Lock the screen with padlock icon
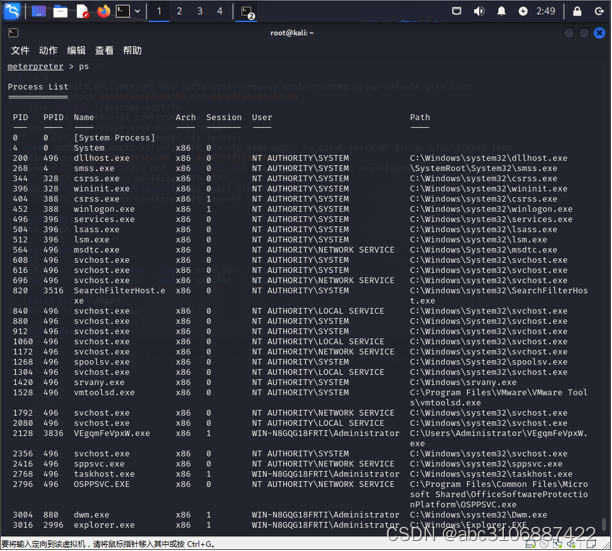 pyautogui.click(x=577, y=11)
